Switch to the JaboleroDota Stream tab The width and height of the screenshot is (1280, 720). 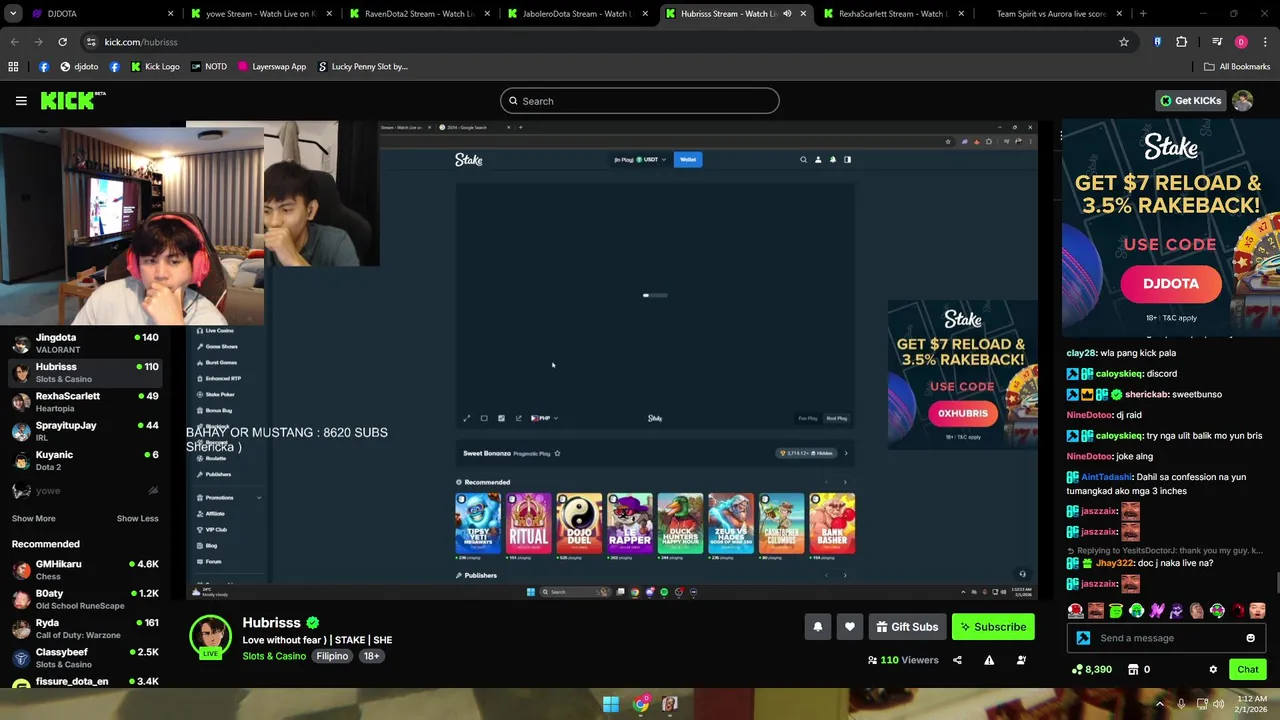click(576, 14)
